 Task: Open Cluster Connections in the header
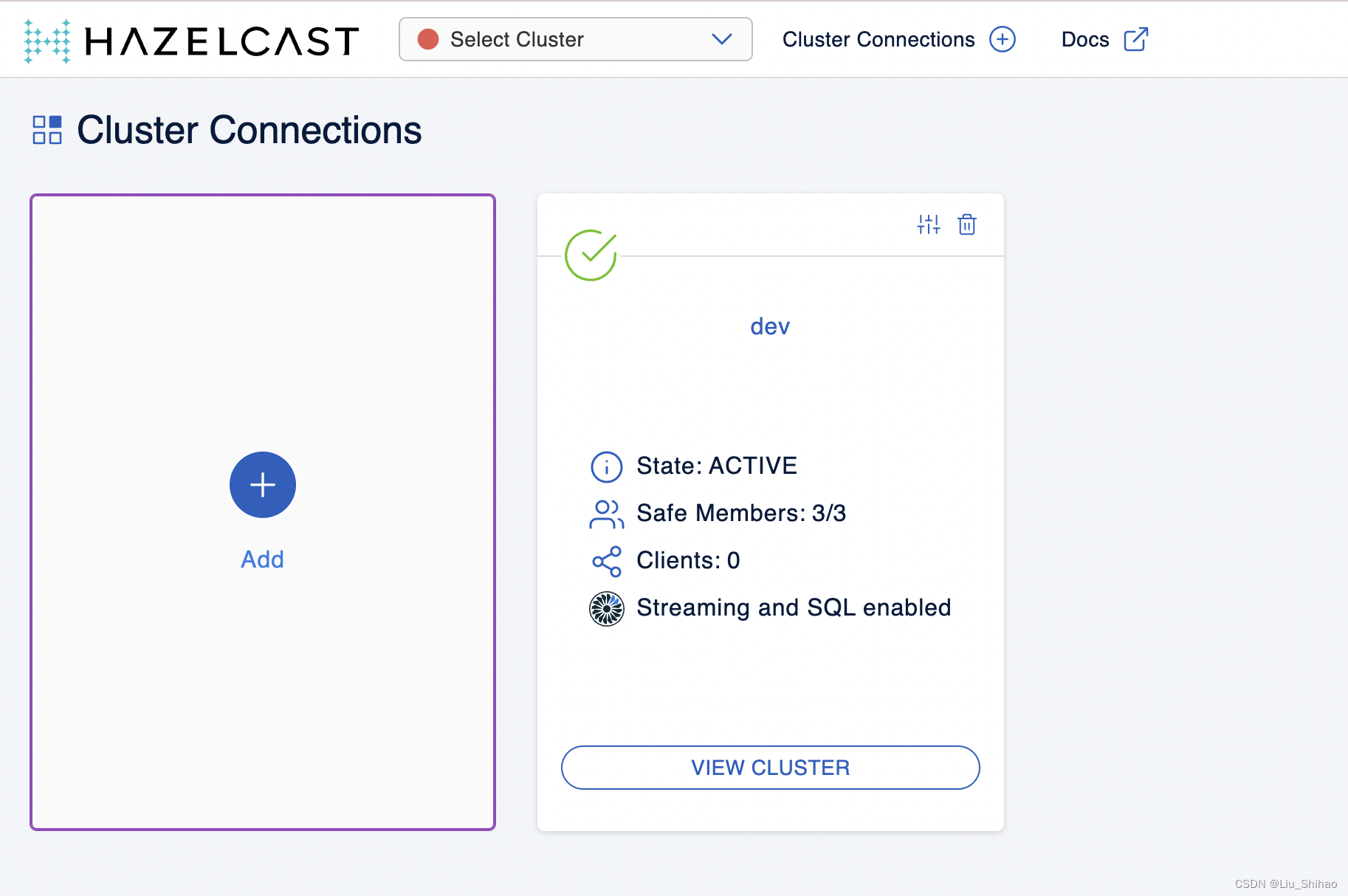[x=878, y=39]
